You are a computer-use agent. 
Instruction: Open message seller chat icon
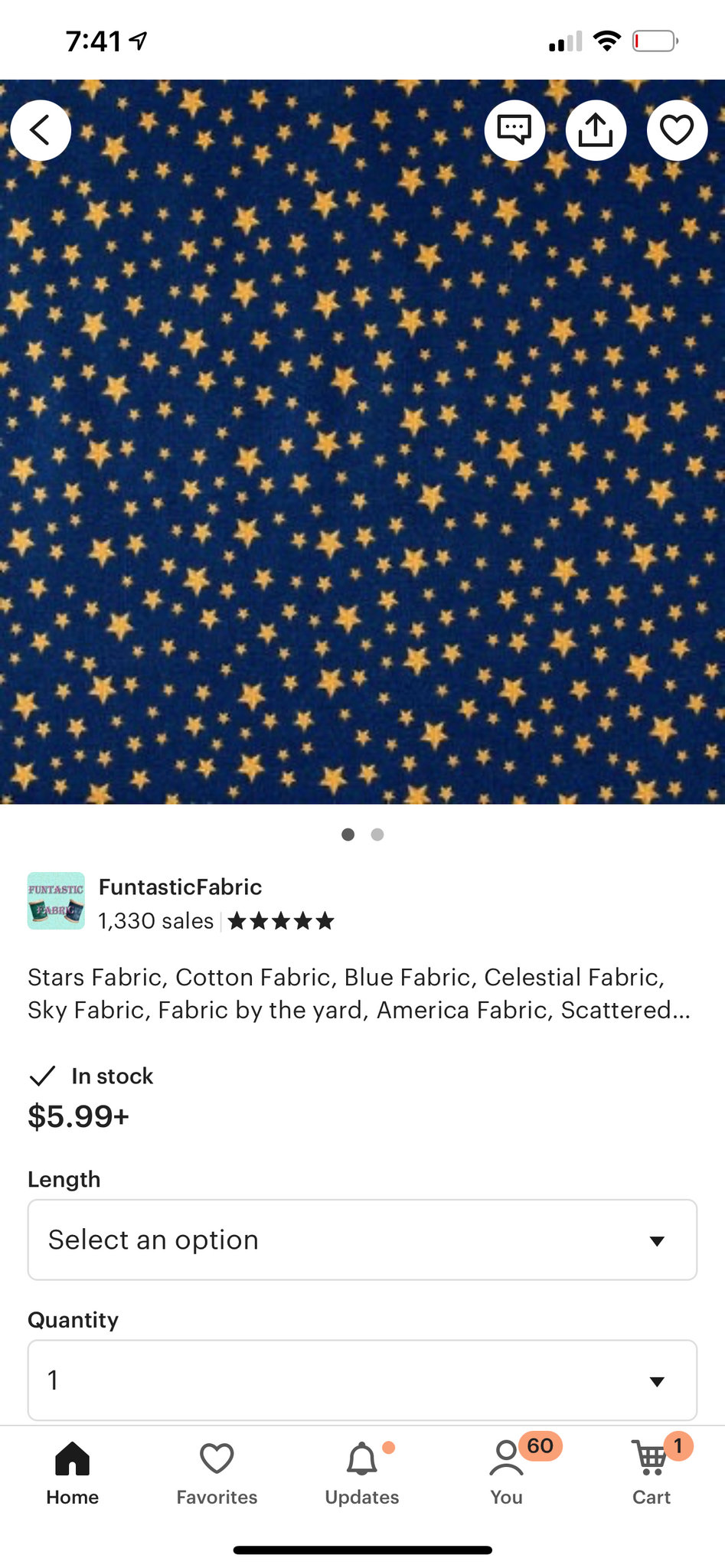(514, 130)
